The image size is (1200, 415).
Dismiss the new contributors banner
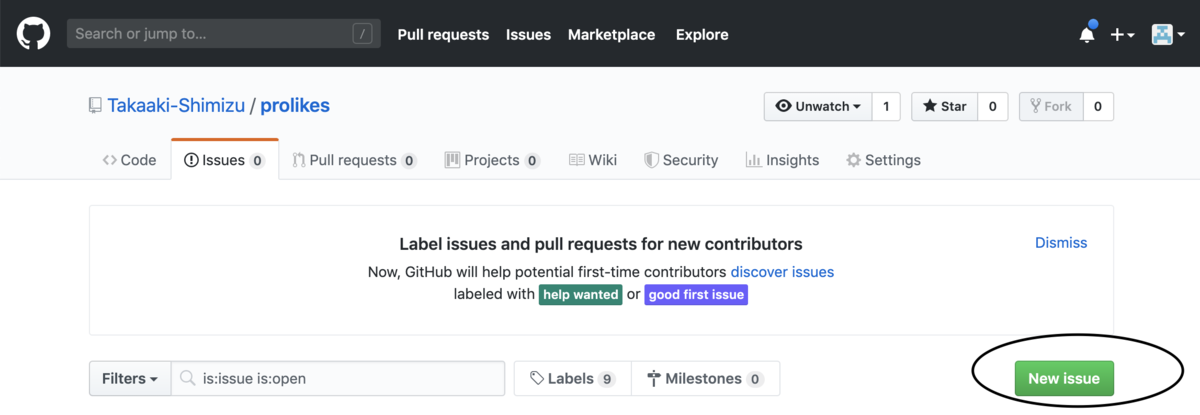click(1061, 243)
